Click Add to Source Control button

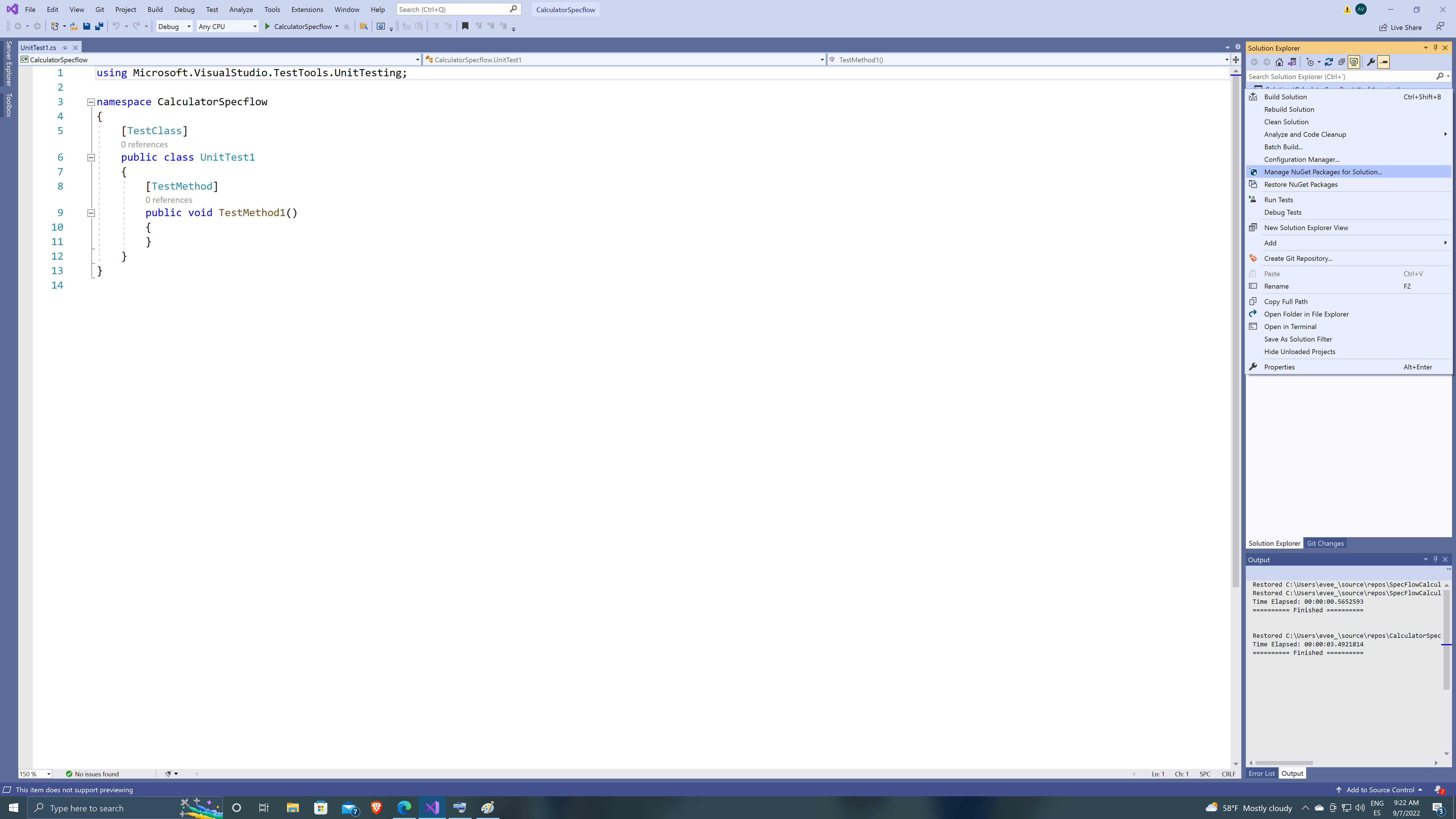tap(1380, 790)
